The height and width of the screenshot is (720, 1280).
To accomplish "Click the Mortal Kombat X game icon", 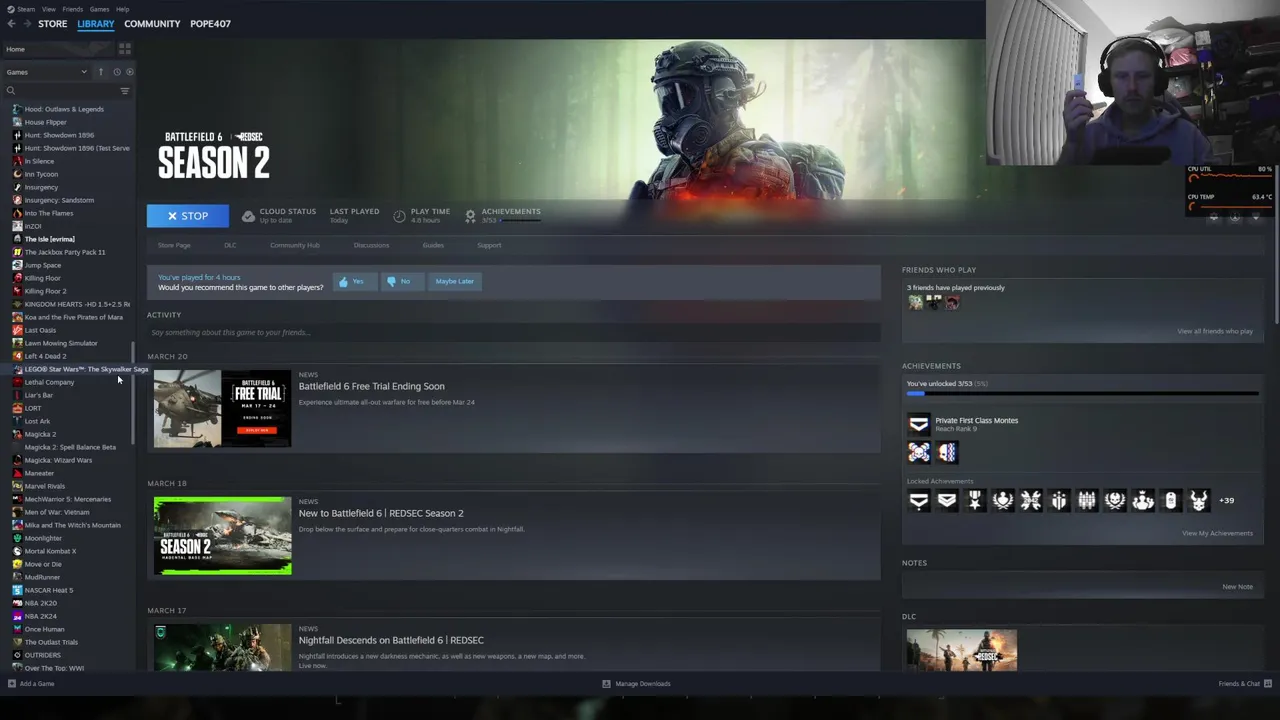I will coord(17,551).
